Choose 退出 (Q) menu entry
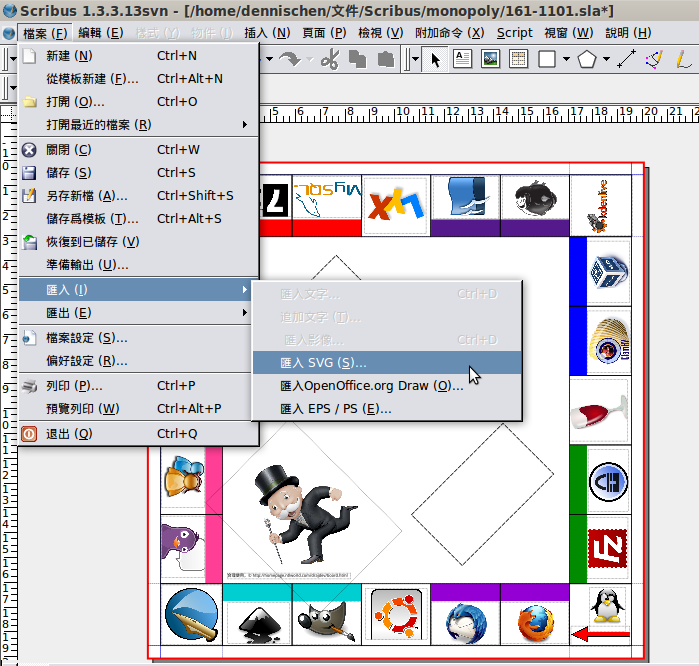 pos(138,434)
